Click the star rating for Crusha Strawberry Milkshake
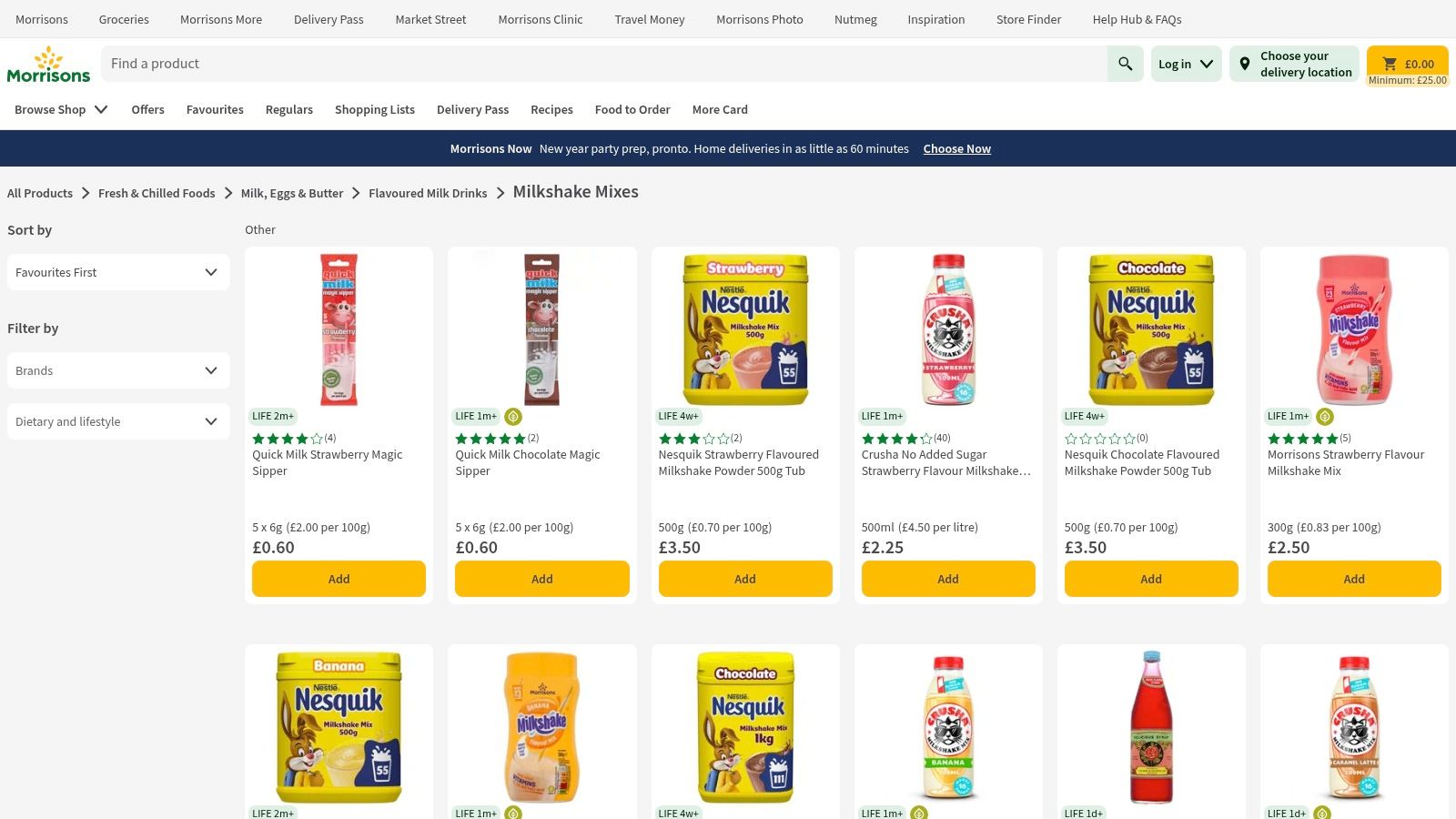The height and width of the screenshot is (819, 1456). point(896,438)
